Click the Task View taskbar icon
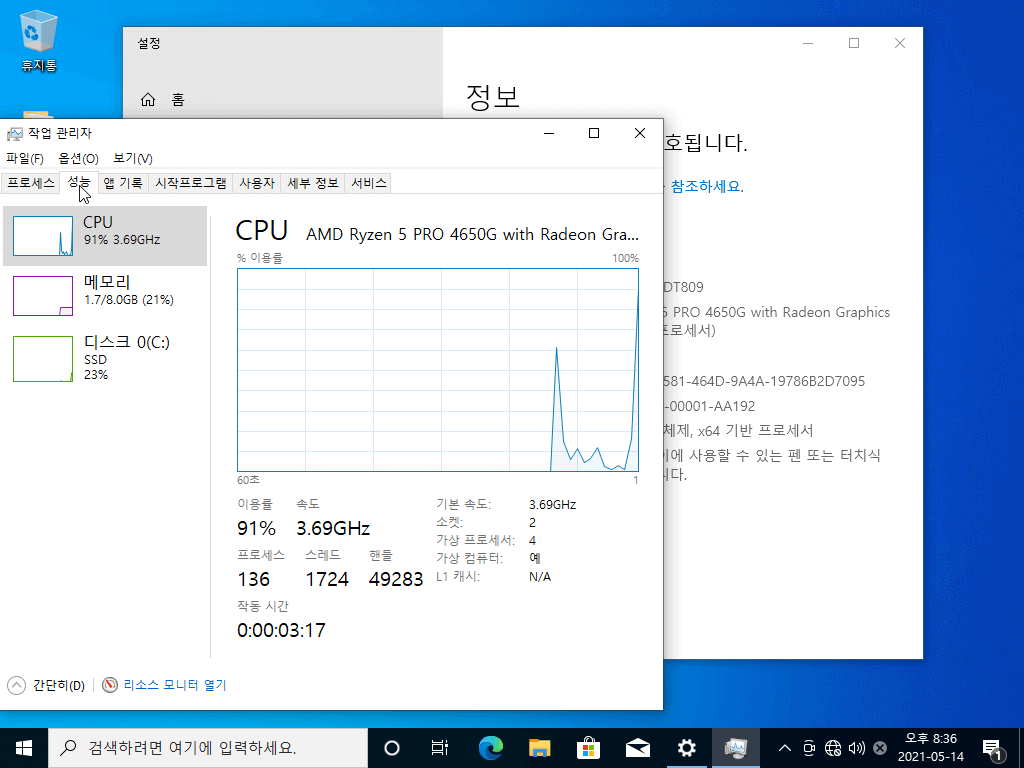 pyautogui.click(x=440, y=748)
